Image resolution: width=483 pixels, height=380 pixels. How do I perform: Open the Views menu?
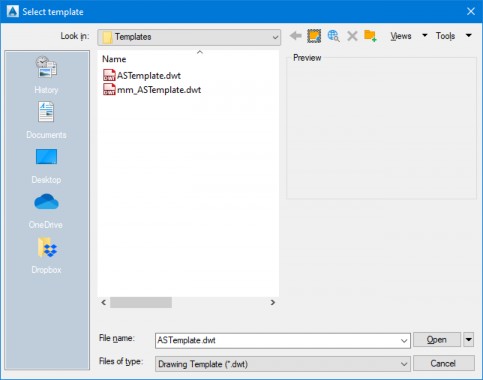pyautogui.click(x=401, y=36)
